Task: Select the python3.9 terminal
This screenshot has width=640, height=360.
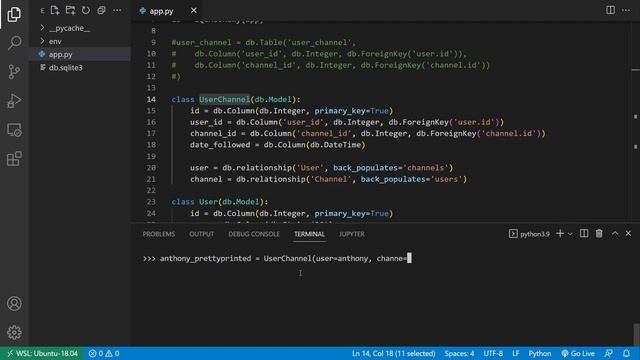Action: (529, 234)
